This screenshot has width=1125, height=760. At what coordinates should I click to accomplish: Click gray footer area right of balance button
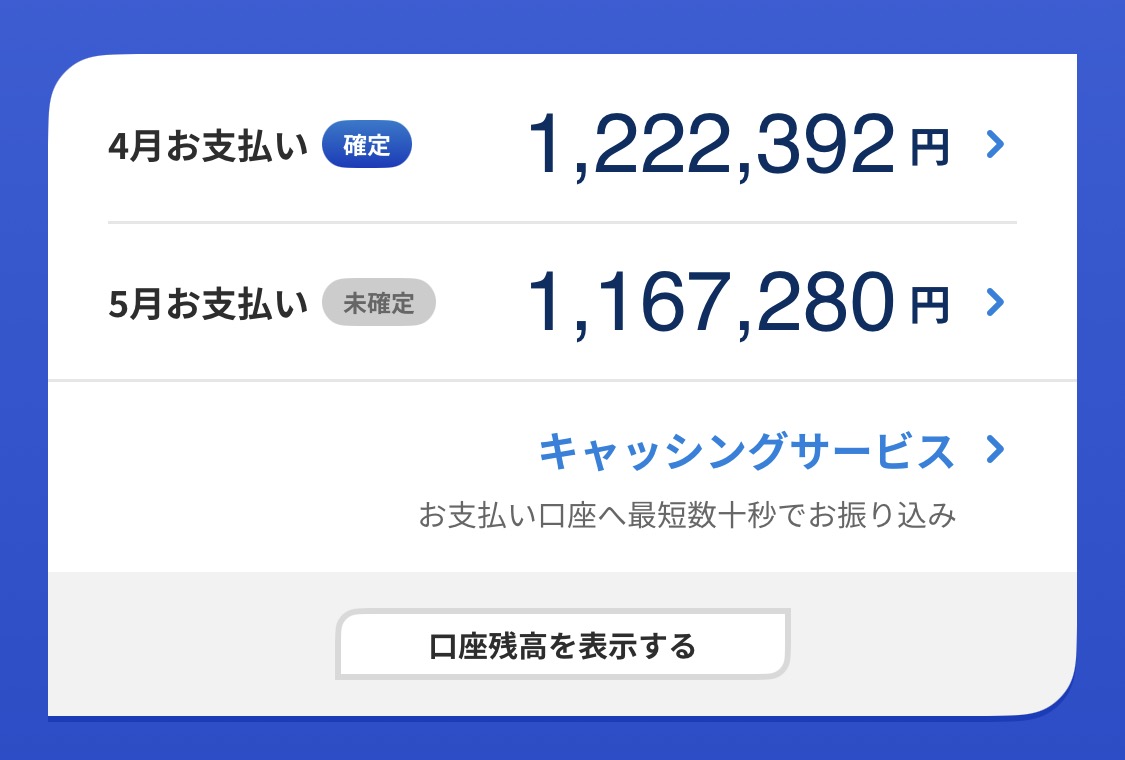(x=930, y=644)
